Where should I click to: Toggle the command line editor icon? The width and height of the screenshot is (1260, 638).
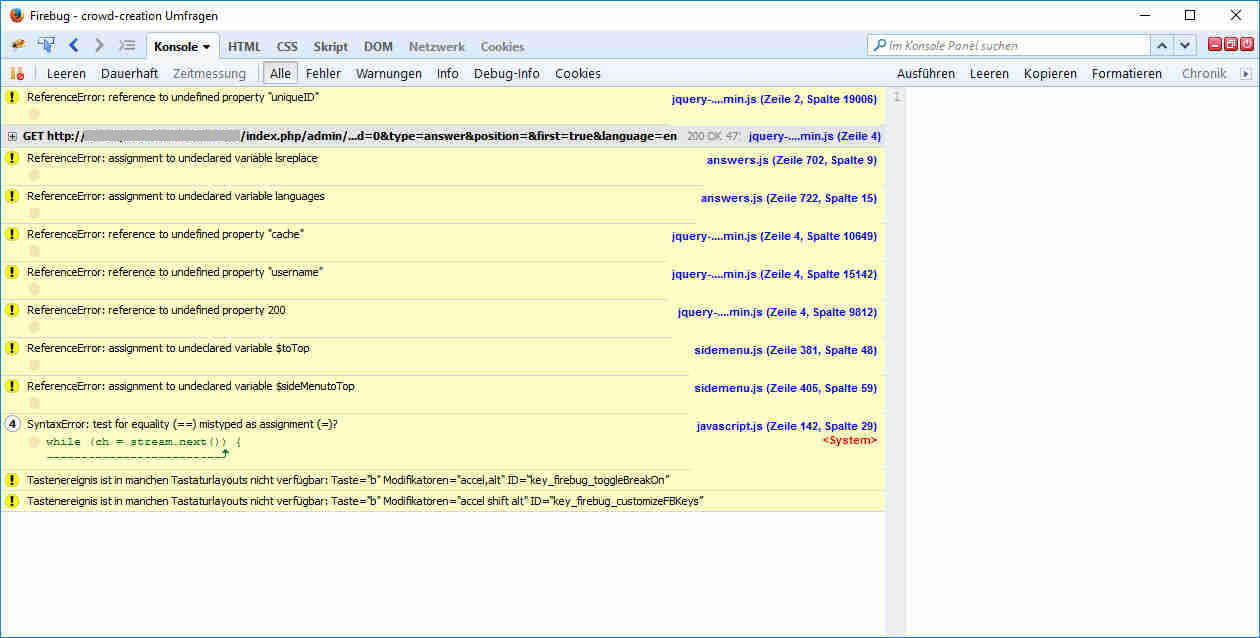pos(127,46)
